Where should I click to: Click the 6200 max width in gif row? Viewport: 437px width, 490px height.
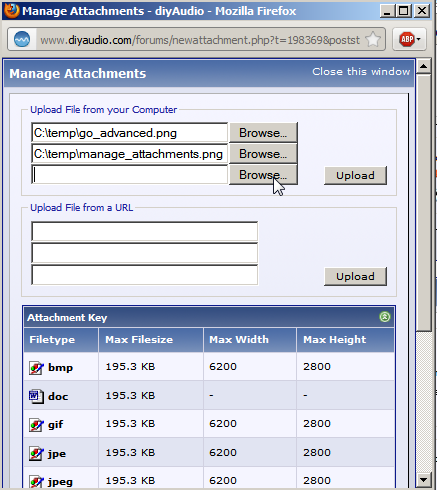223,424
